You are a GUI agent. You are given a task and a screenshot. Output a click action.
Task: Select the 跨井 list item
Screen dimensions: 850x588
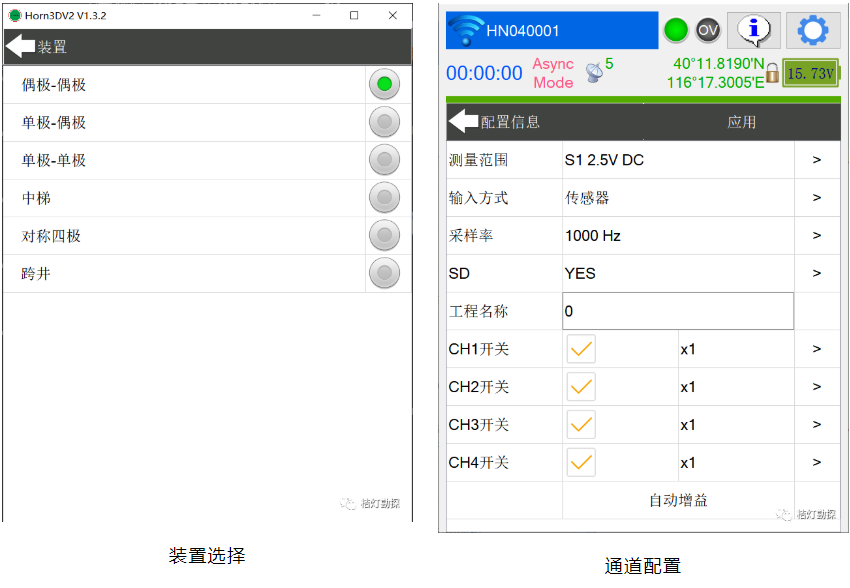point(185,273)
